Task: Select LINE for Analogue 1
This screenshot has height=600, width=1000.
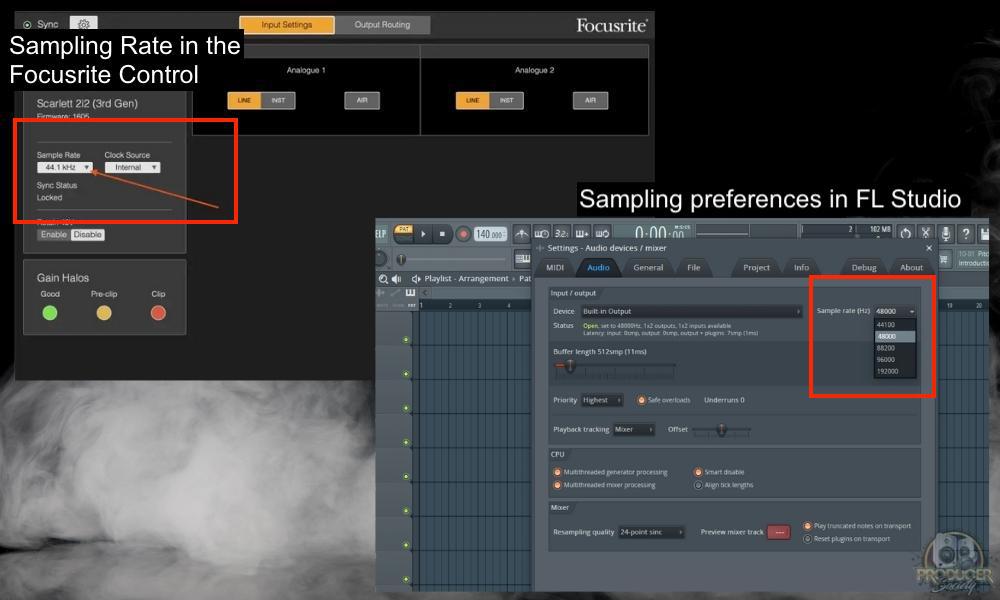Action: [x=244, y=101]
